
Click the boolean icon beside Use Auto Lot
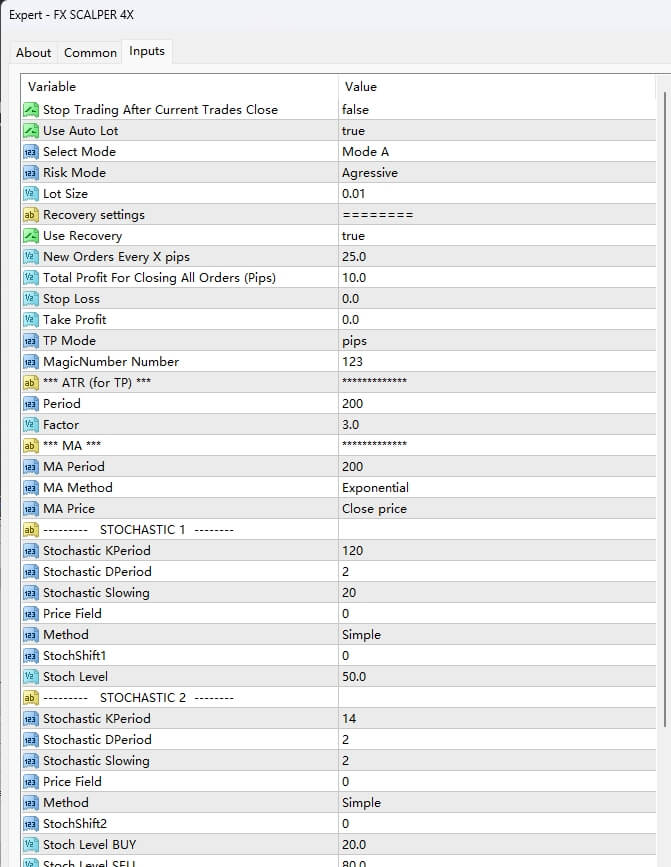point(30,131)
